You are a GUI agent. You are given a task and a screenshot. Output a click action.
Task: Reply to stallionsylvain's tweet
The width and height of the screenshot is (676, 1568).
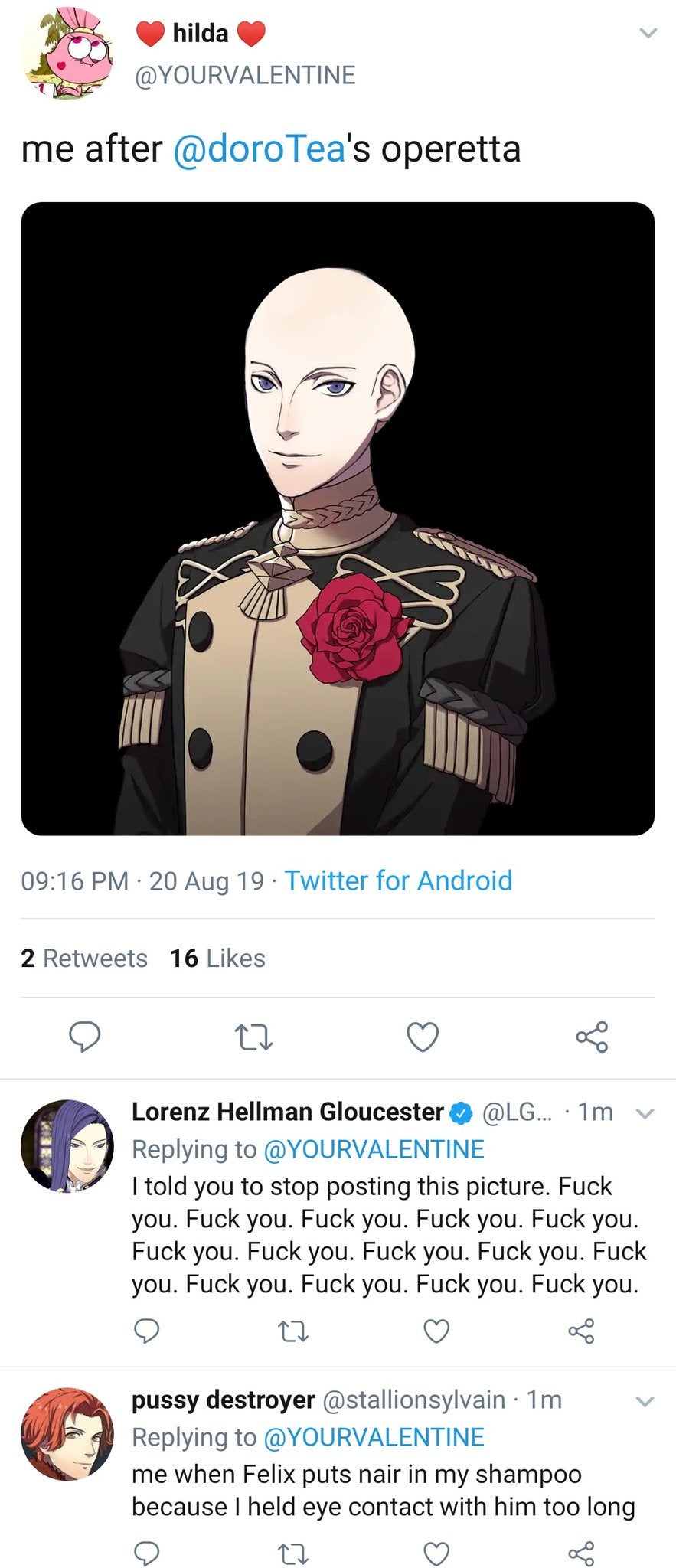coord(146,1553)
